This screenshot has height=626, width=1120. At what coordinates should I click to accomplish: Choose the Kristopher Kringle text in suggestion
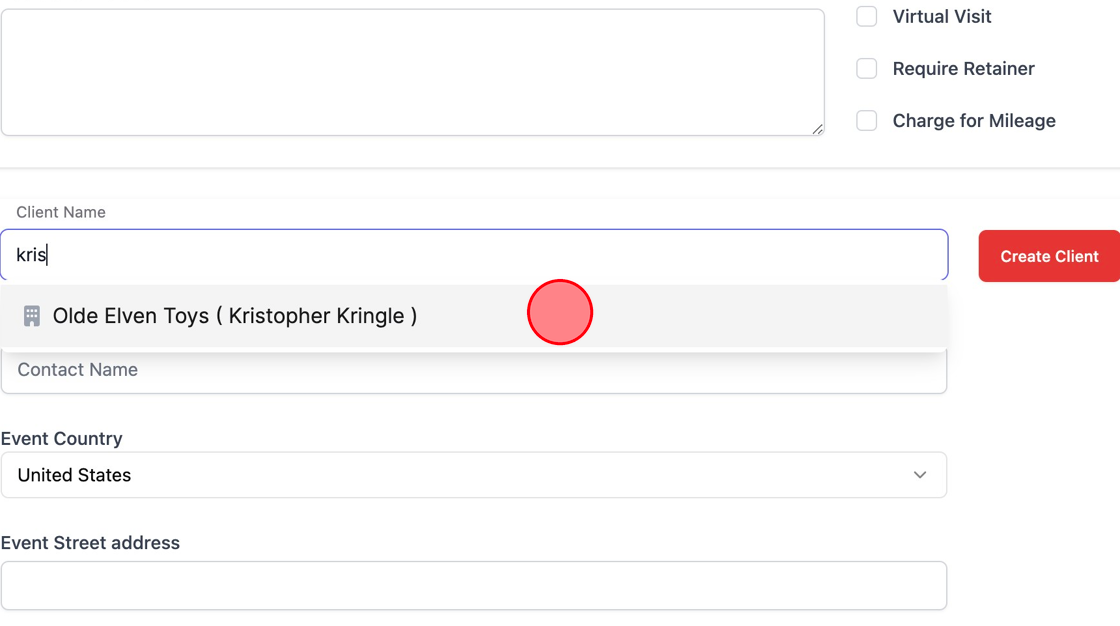click(x=316, y=316)
